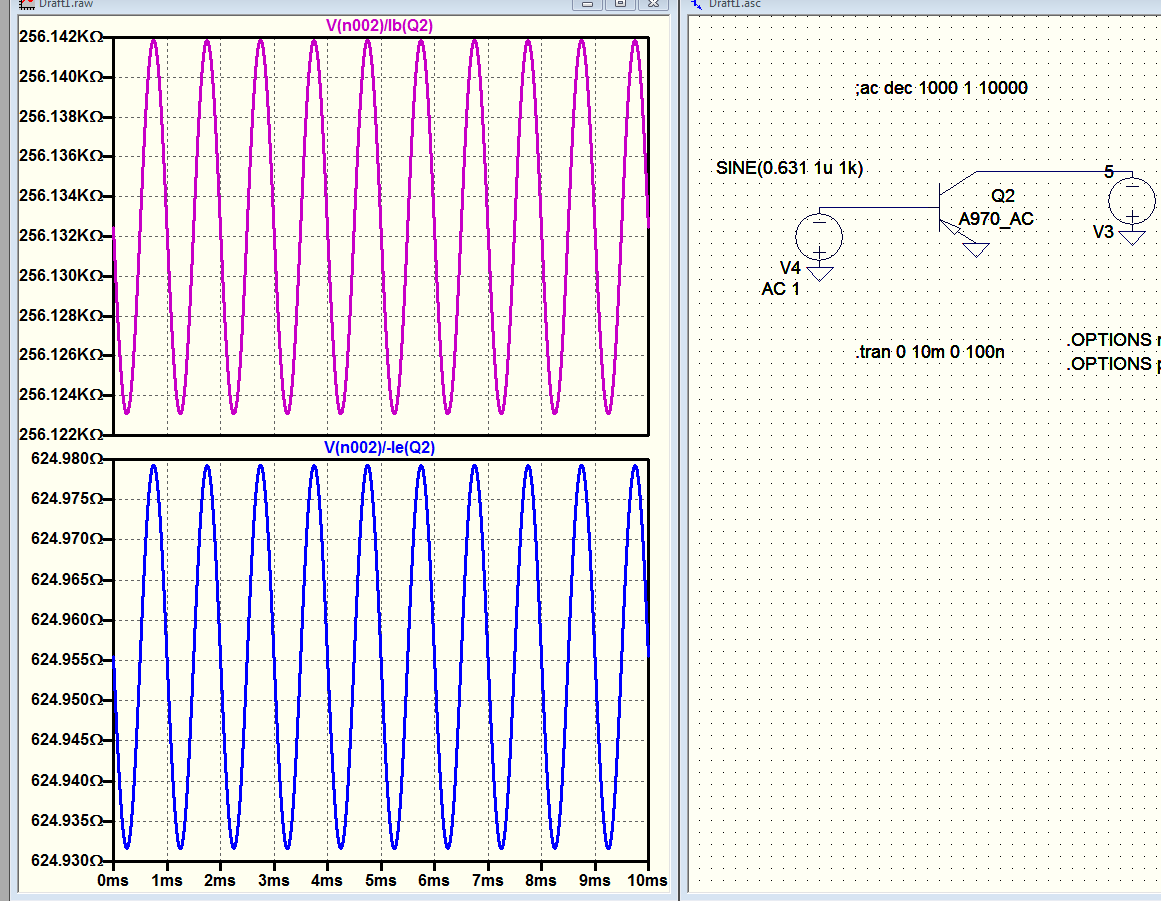1161x901 pixels.
Task: Click the 624.930Ω axis label
Action: click(67, 860)
